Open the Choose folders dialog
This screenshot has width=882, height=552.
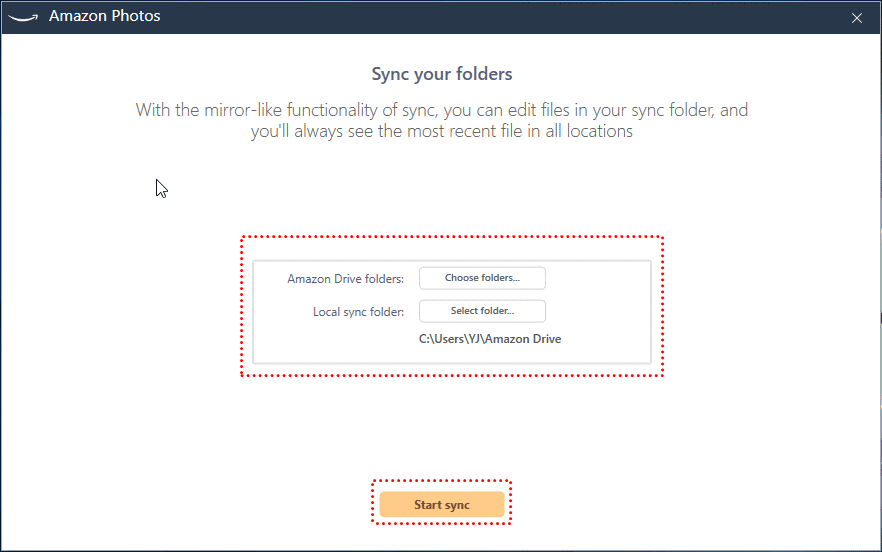pos(482,278)
